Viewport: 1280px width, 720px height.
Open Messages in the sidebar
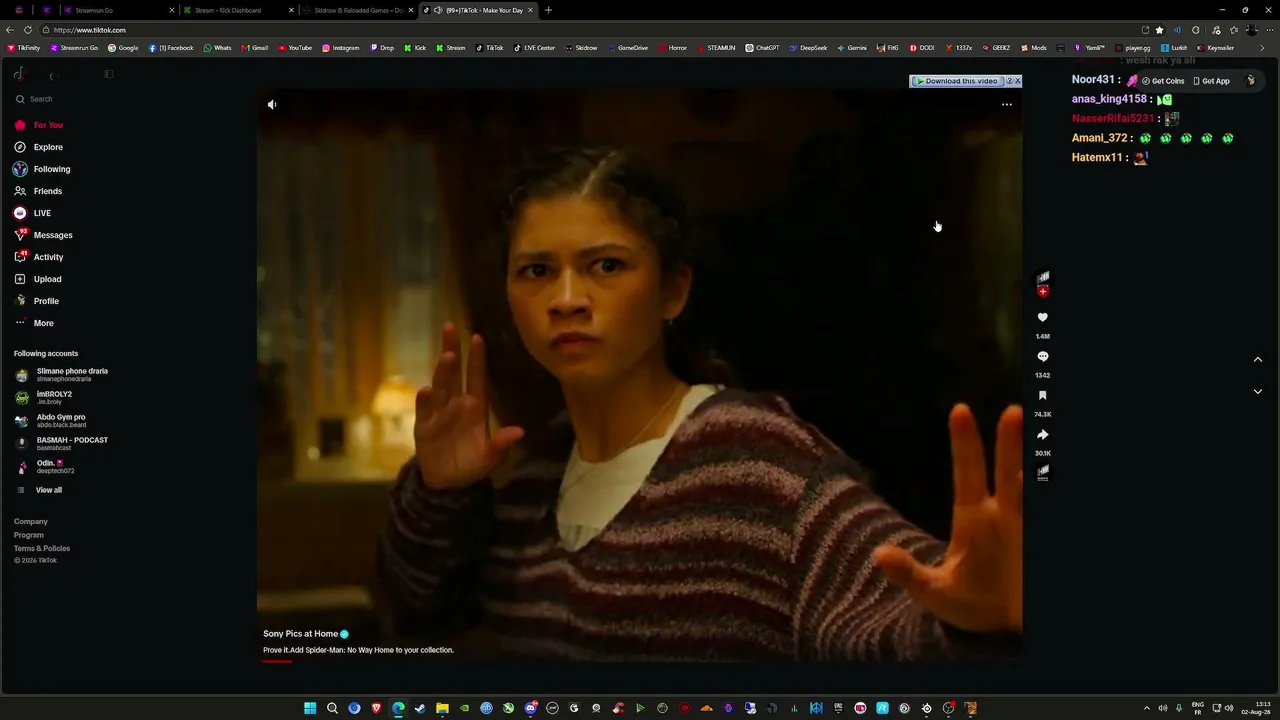44,235
